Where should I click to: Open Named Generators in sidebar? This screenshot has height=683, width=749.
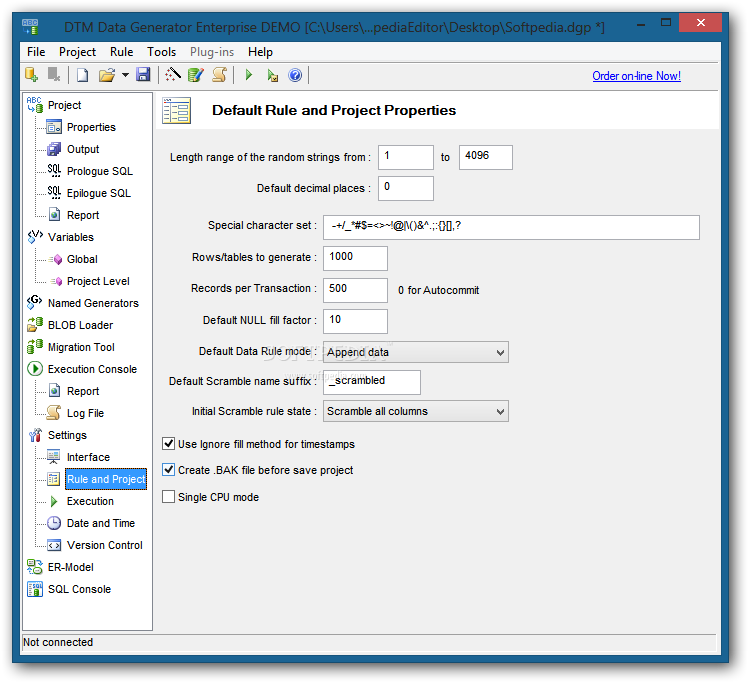coord(93,303)
